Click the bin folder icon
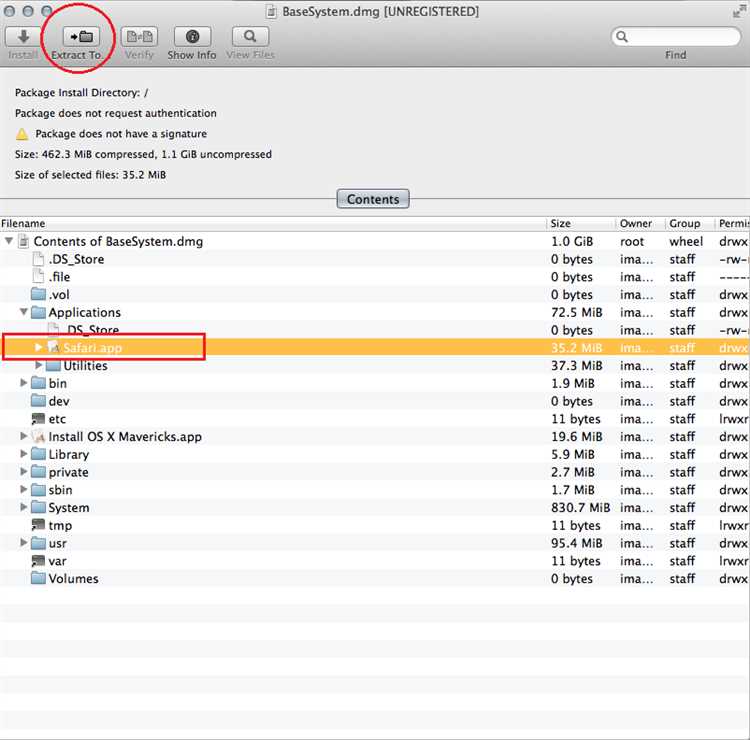 tap(38, 383)
